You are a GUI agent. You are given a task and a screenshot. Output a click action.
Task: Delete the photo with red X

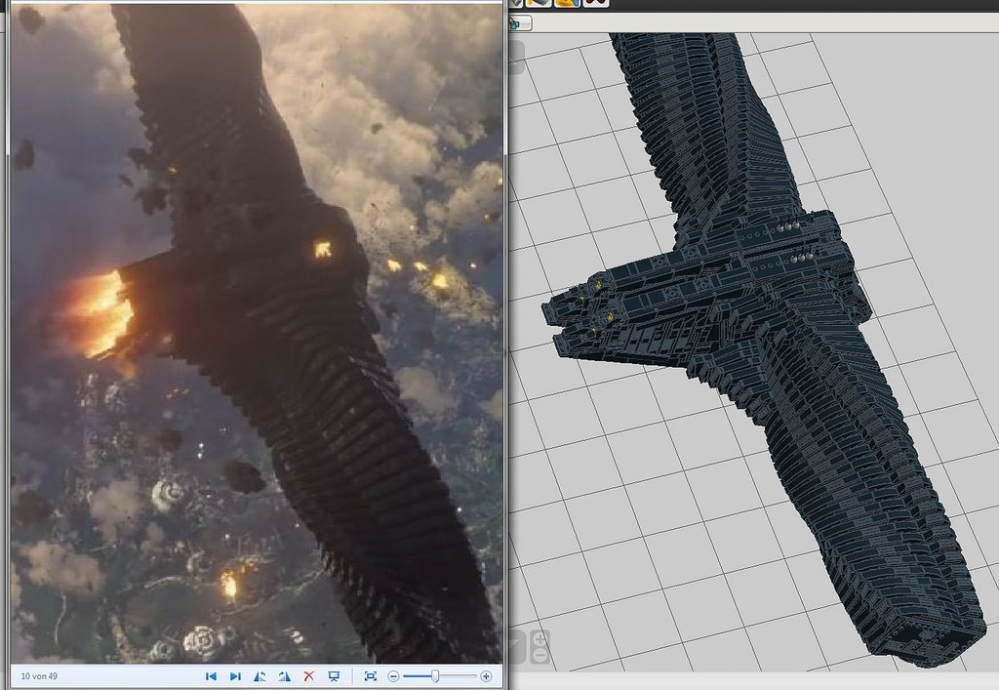pyautogui.click(x=309, y=676)
